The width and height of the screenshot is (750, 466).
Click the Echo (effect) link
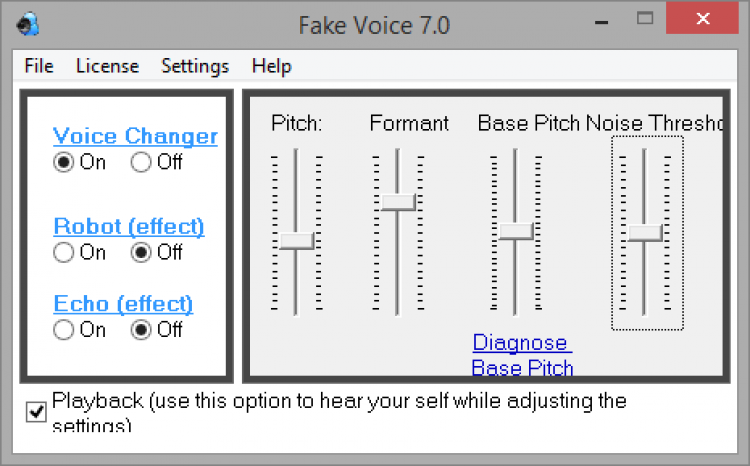(x=123, y=303)
